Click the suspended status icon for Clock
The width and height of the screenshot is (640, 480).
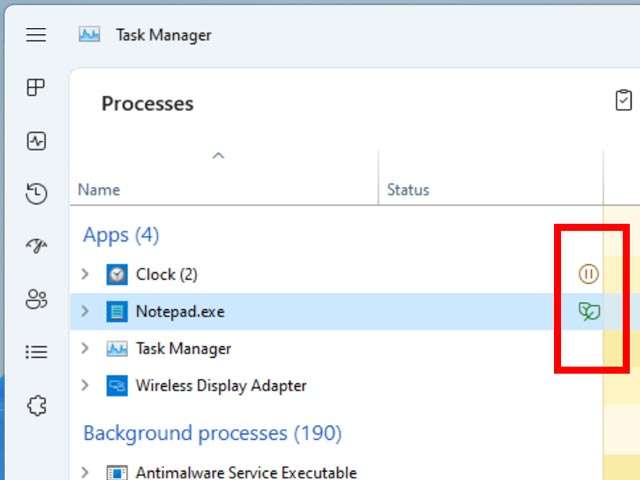coord(588,274)
